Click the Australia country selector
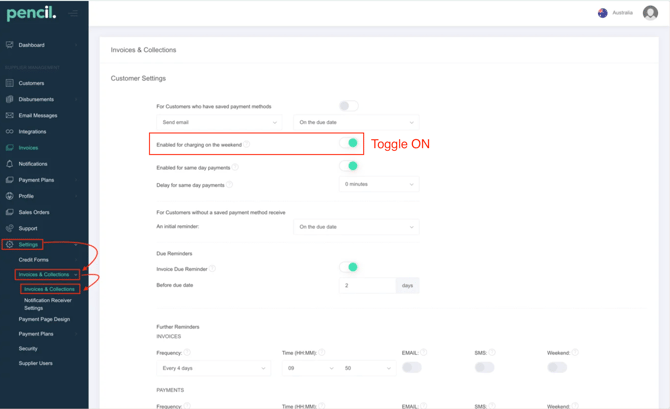 615,13
